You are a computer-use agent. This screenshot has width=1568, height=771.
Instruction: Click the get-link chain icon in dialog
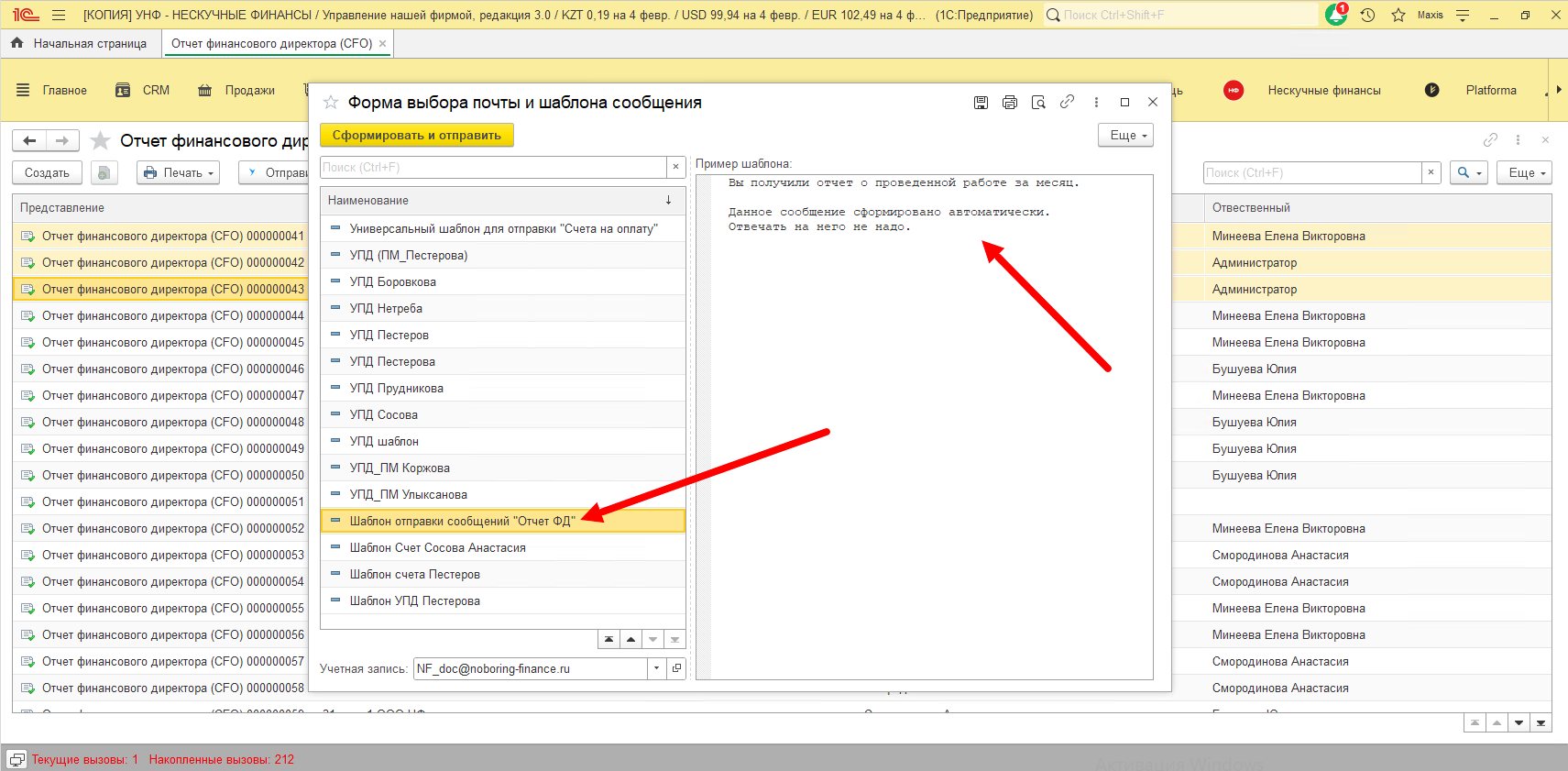[x=1067, y=103]
